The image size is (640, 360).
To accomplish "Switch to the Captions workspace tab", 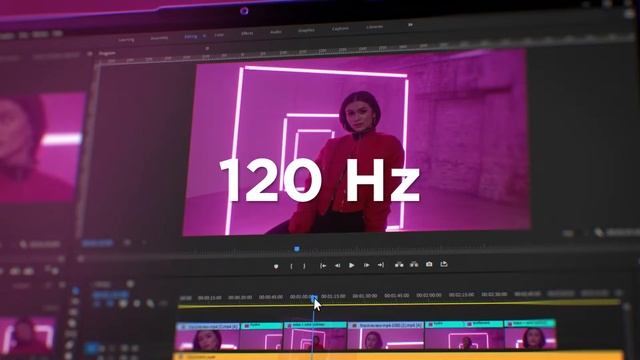I will tap(340, 28).
